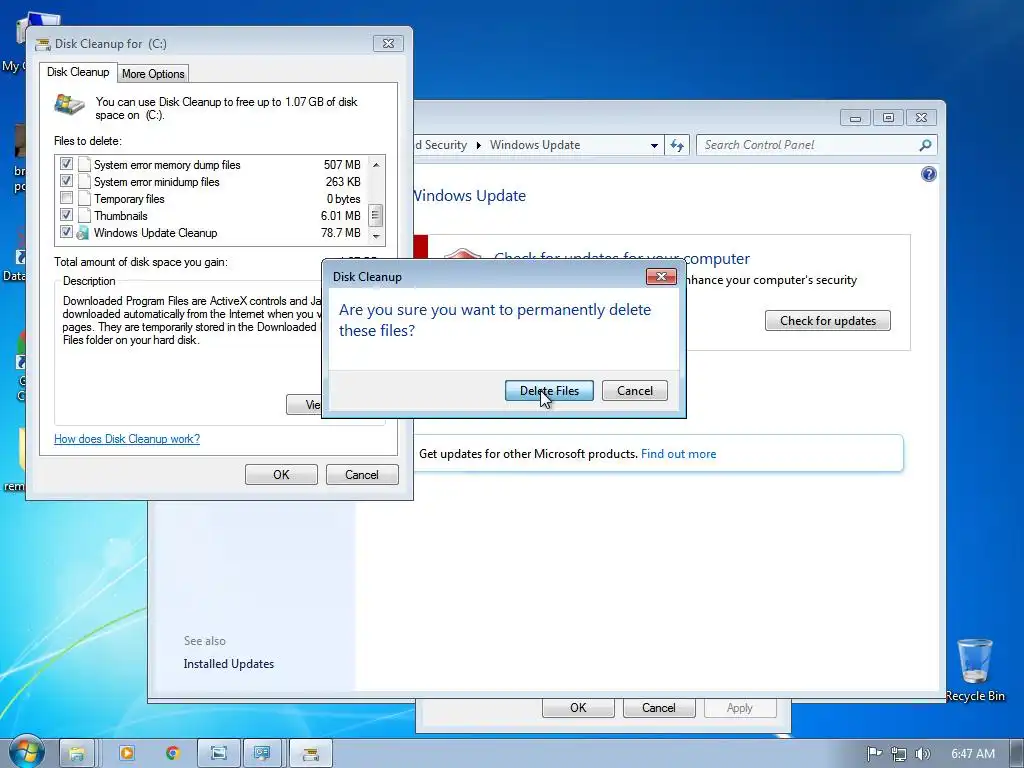Open How does Disk Cleanup work link

coord(127,439)
